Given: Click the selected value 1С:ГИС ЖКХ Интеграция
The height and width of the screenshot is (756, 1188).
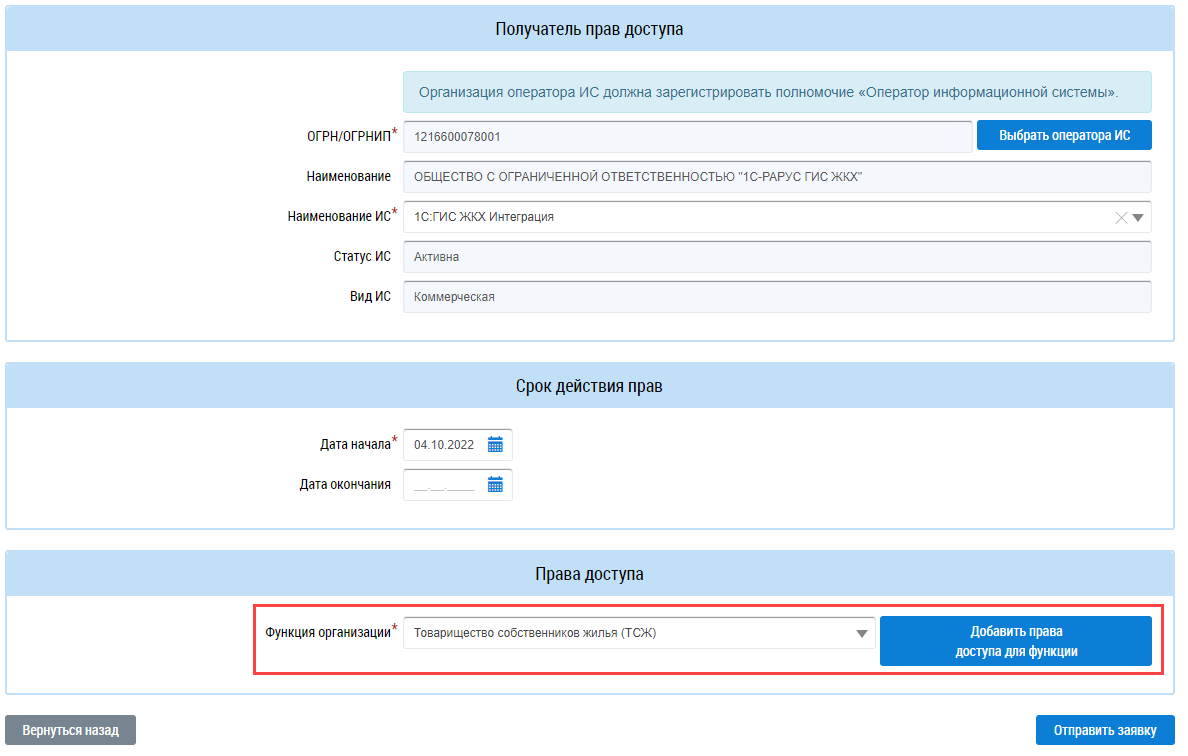Looking at the screenshot, I should [484, 217].
